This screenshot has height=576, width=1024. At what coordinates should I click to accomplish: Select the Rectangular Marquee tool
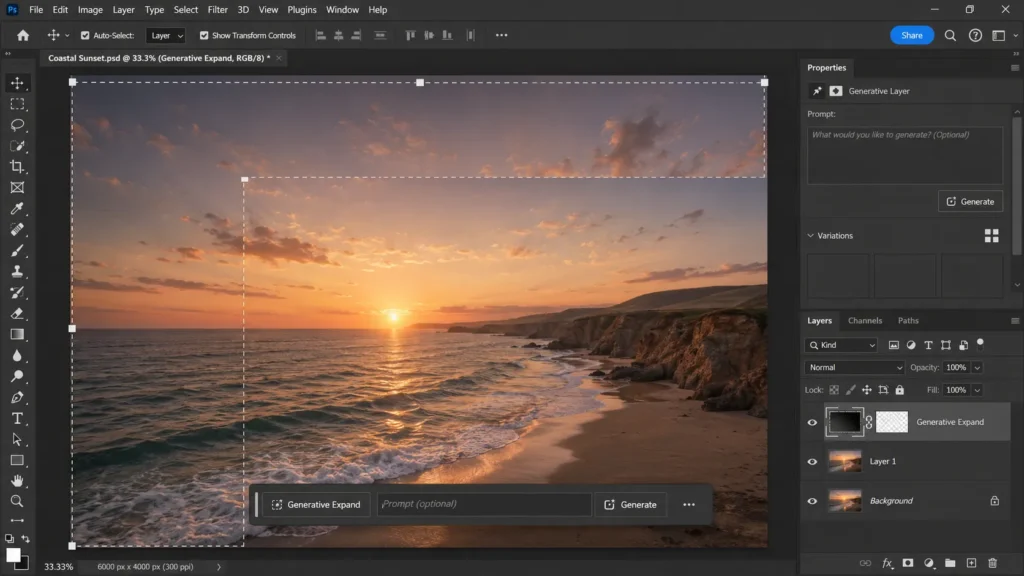click(17, 104)
